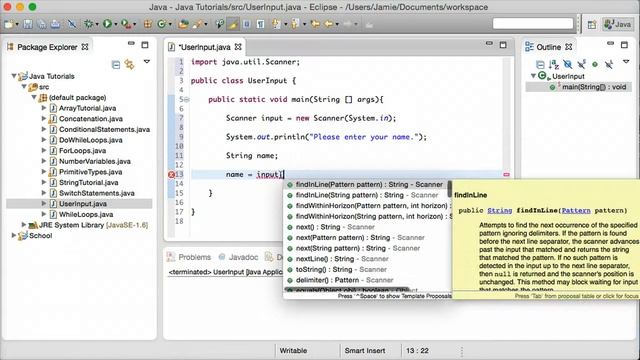Toggle alphabetical Sort in the Outline view
The width and height of the screenshot is (640, 360).
[553, 64]
